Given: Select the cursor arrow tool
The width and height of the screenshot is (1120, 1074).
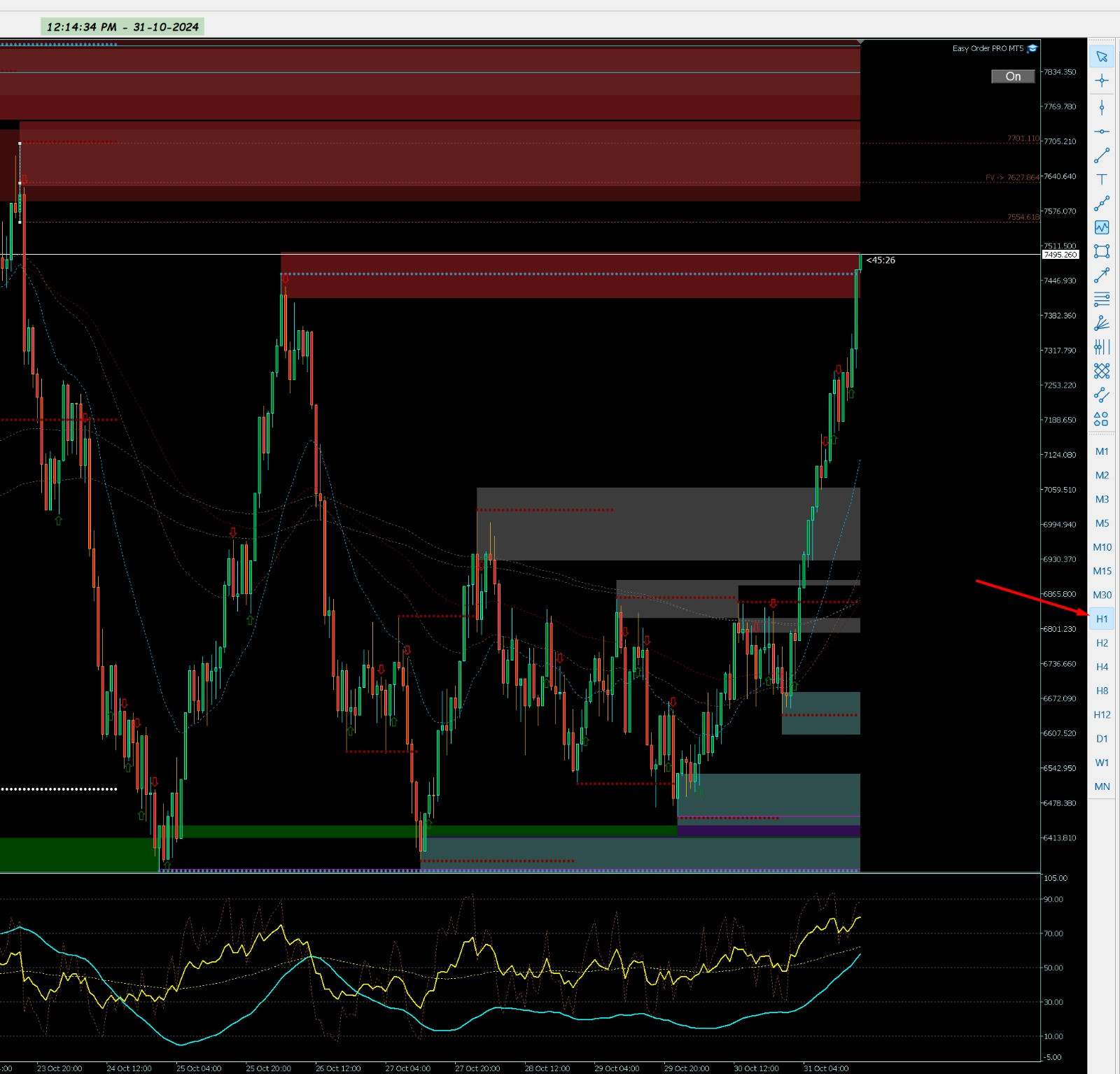Looking at the screenshot, I should tap(1102, 57).
